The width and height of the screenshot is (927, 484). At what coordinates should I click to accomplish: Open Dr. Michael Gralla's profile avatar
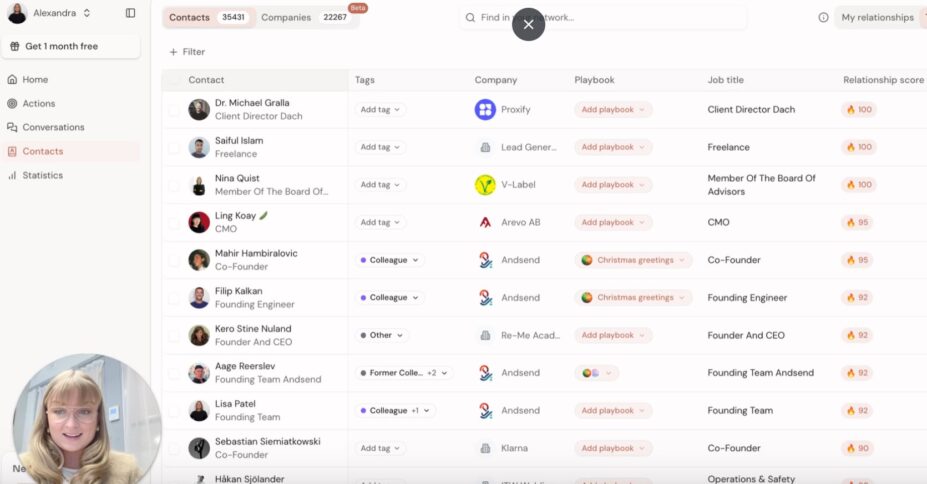point(199,110)
